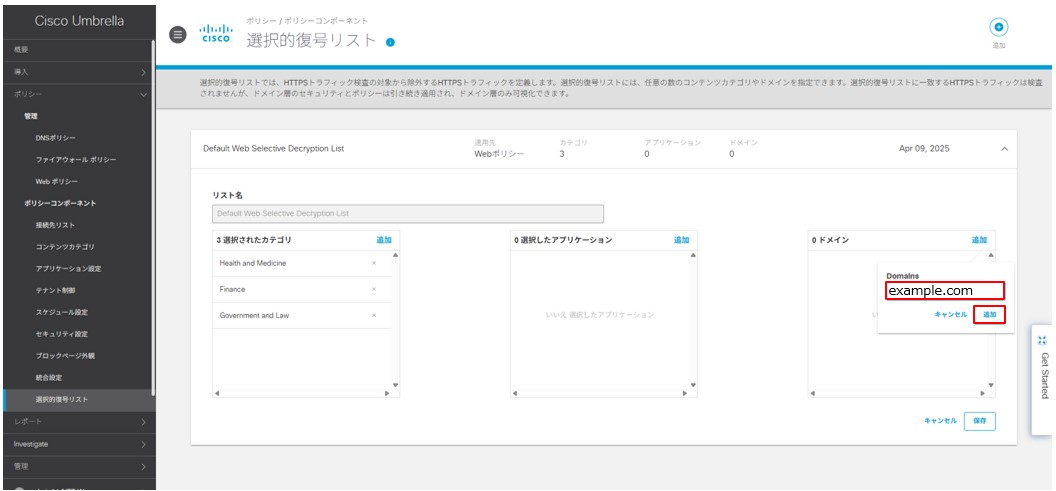Click 追加 link for selected applications
1056x491 pixels.
[682, 240]
